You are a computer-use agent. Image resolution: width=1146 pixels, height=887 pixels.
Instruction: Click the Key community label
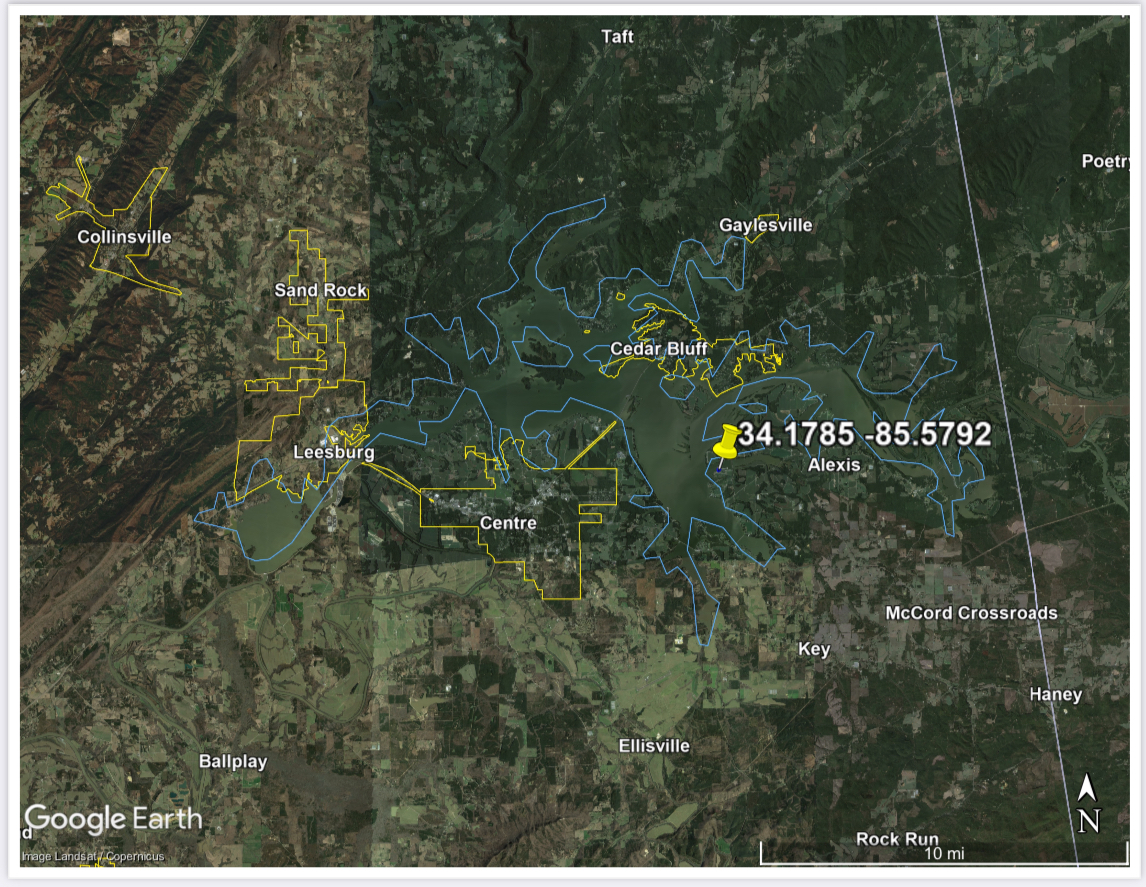814,649
